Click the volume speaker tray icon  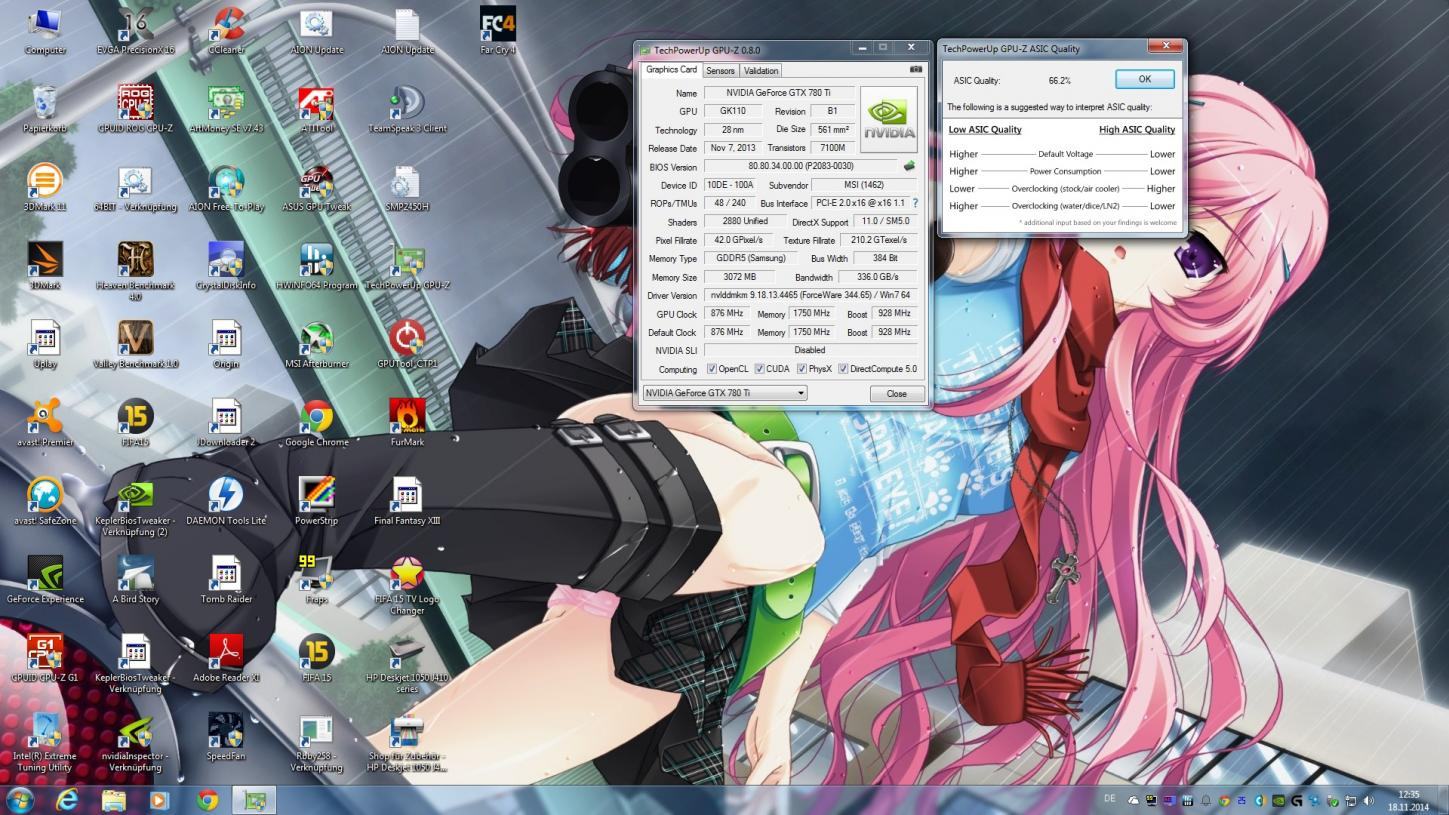tap(1369, 801)
